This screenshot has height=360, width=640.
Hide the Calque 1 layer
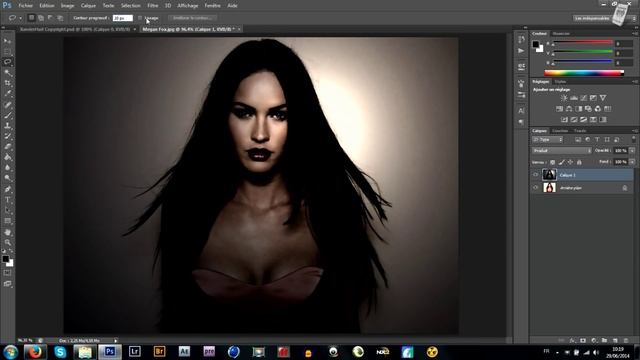(x=536, y=175)
